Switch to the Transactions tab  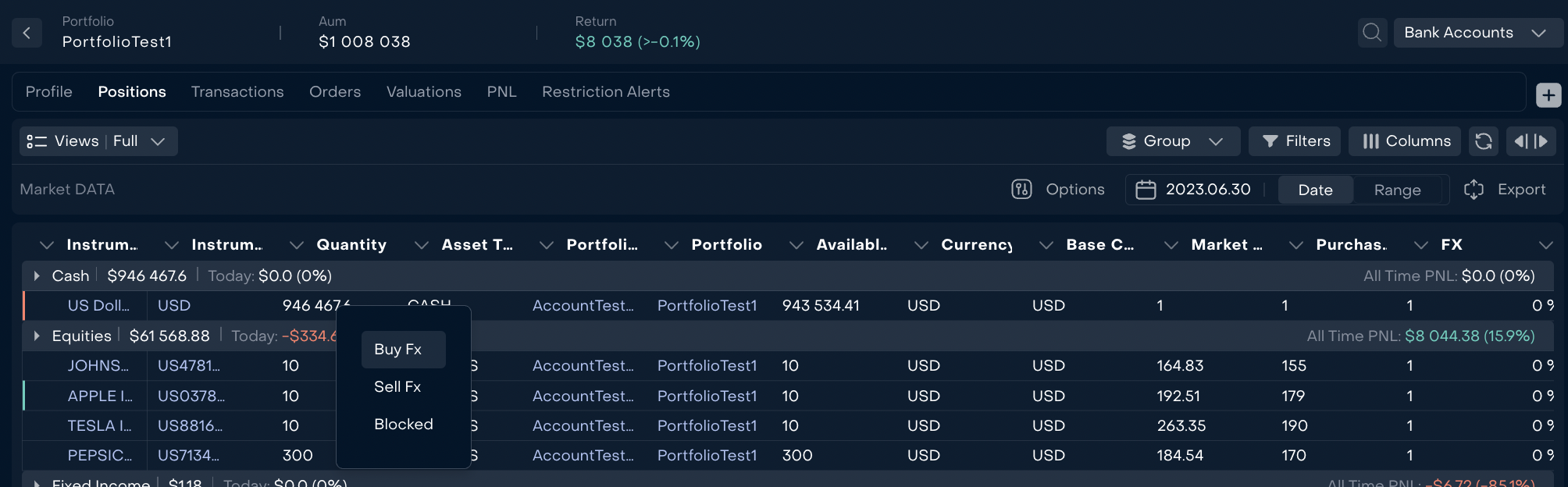point(237,92)
